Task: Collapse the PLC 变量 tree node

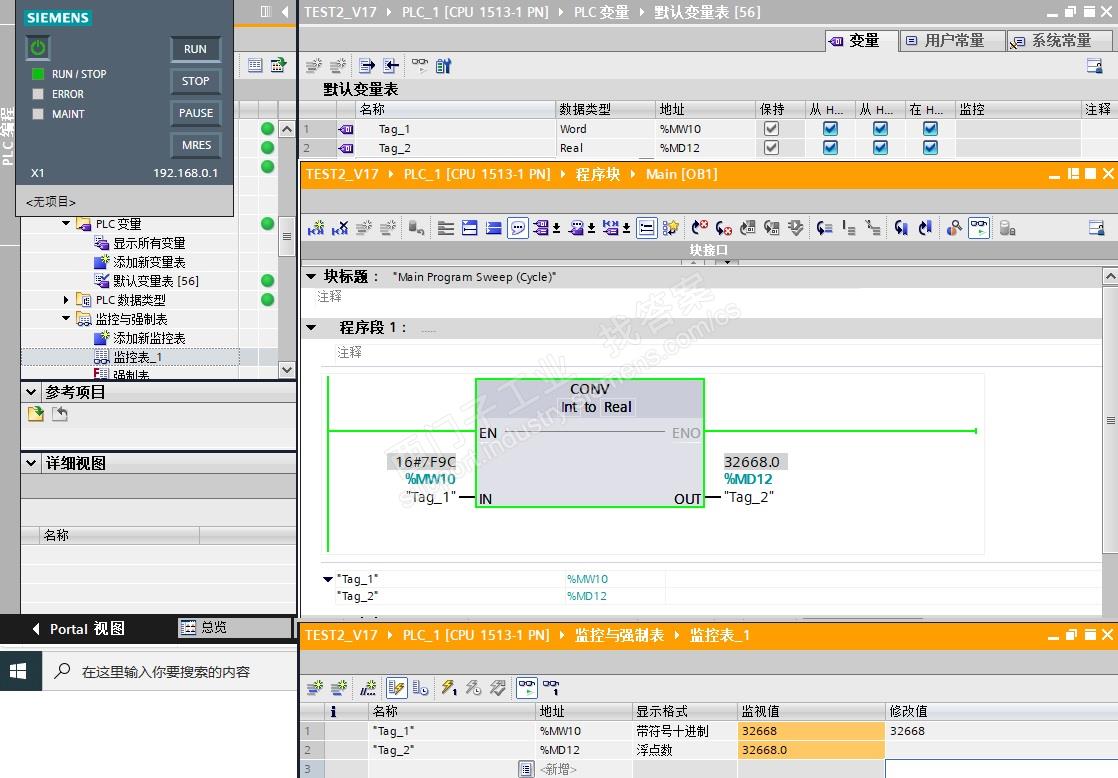Action: [x=66, y=223]
